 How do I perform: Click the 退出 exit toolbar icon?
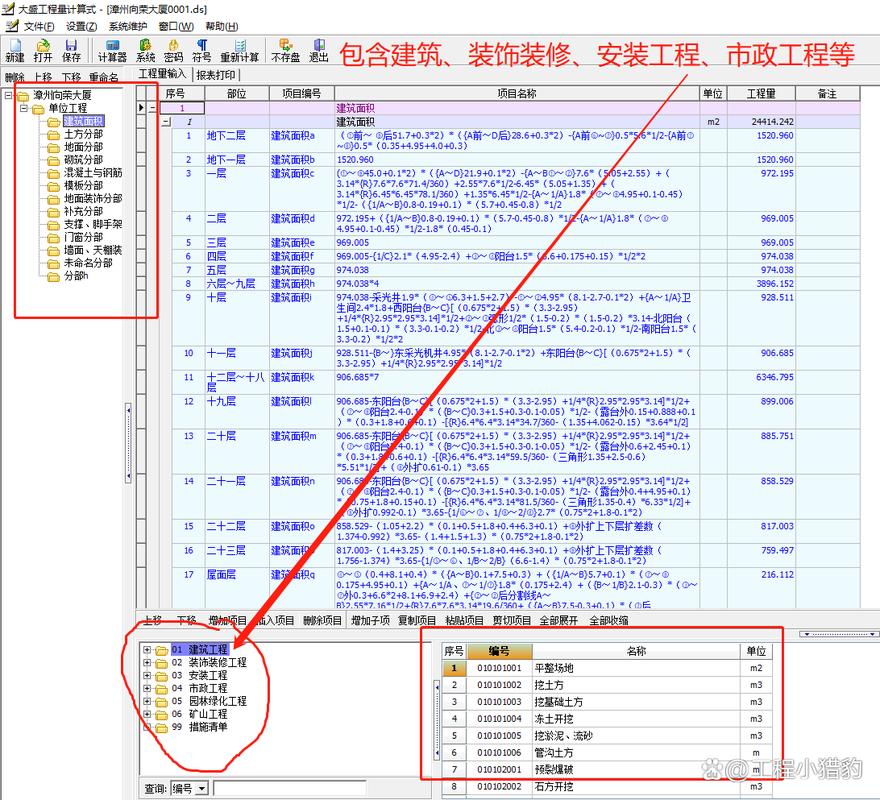(319, 50)
